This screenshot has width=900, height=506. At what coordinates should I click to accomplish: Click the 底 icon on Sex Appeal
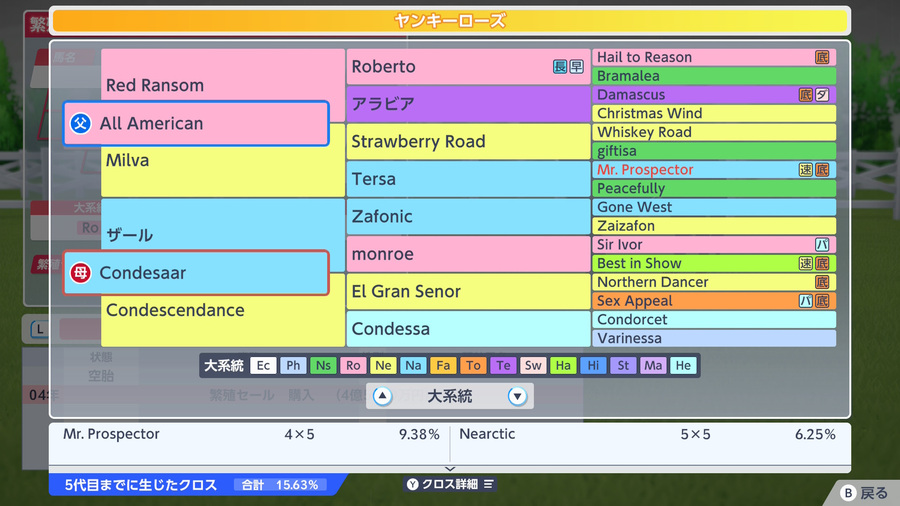tap(822, 301)
